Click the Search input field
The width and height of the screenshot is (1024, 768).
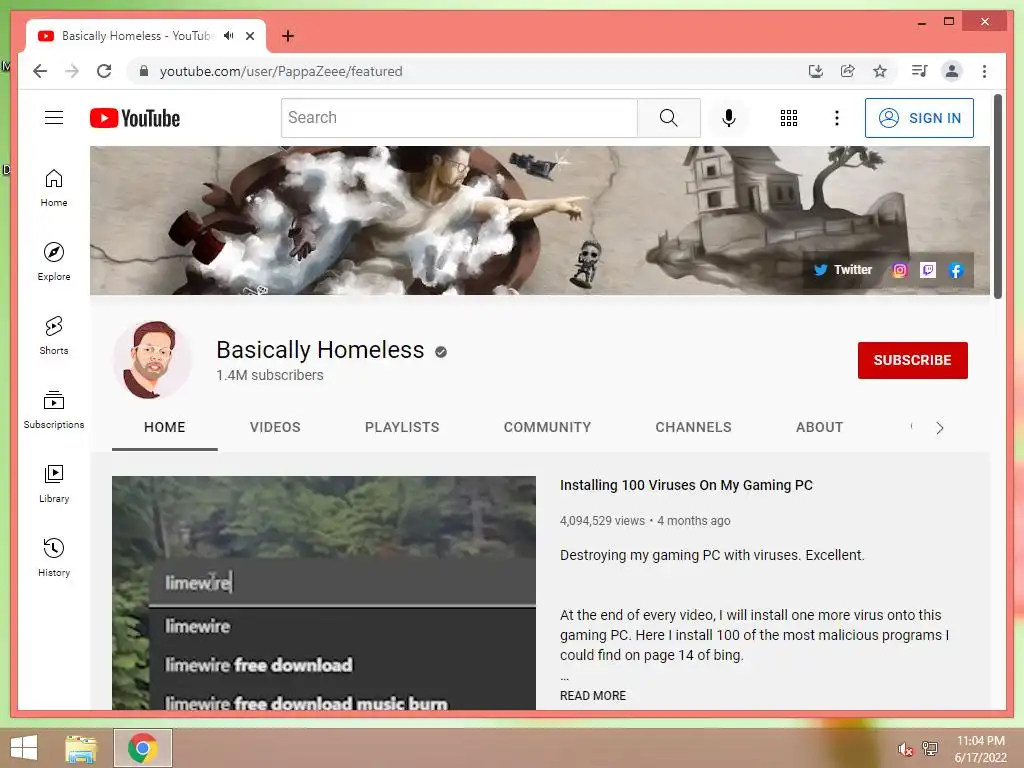[459, 118]
